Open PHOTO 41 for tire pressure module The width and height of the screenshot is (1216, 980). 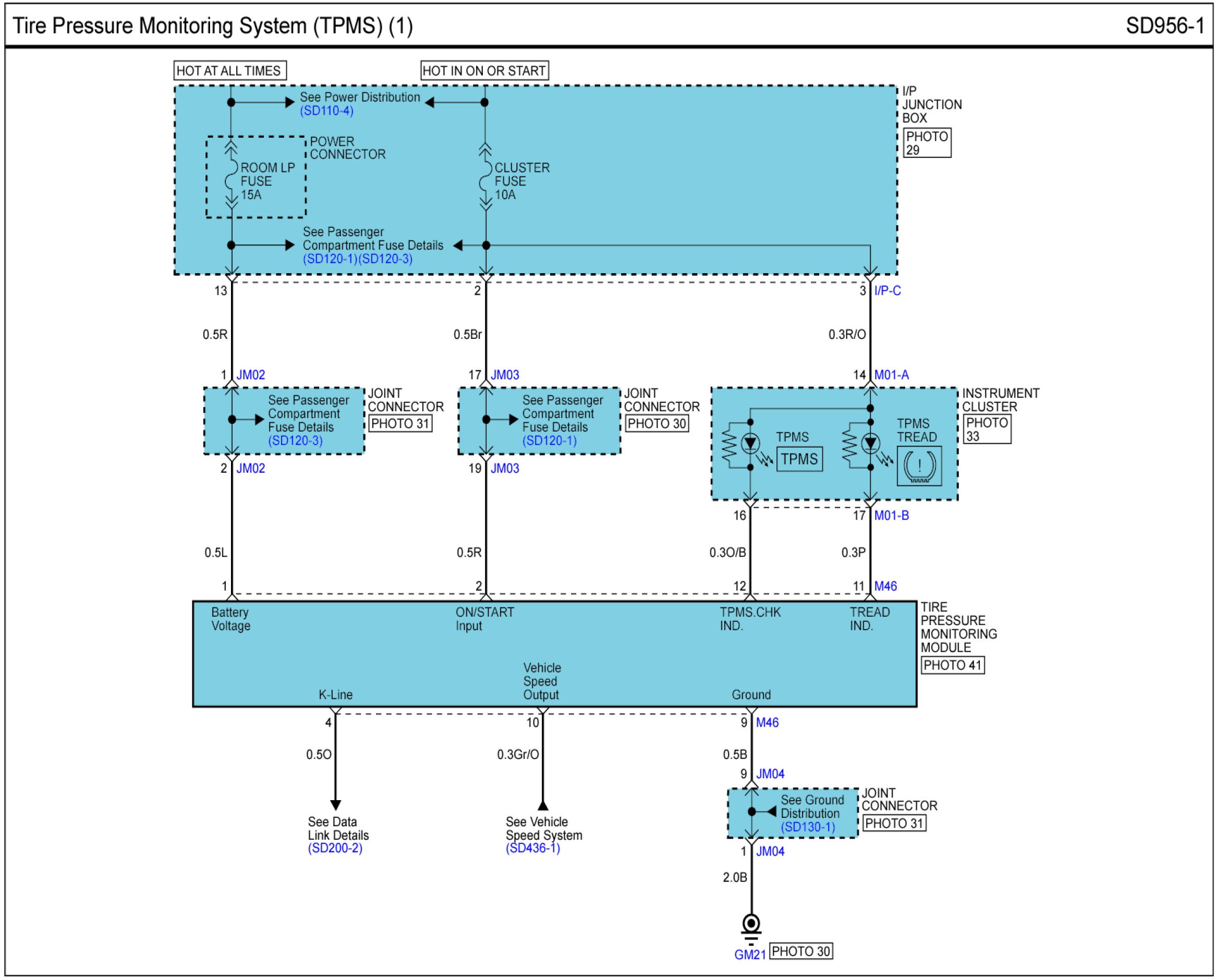[952, 665]
